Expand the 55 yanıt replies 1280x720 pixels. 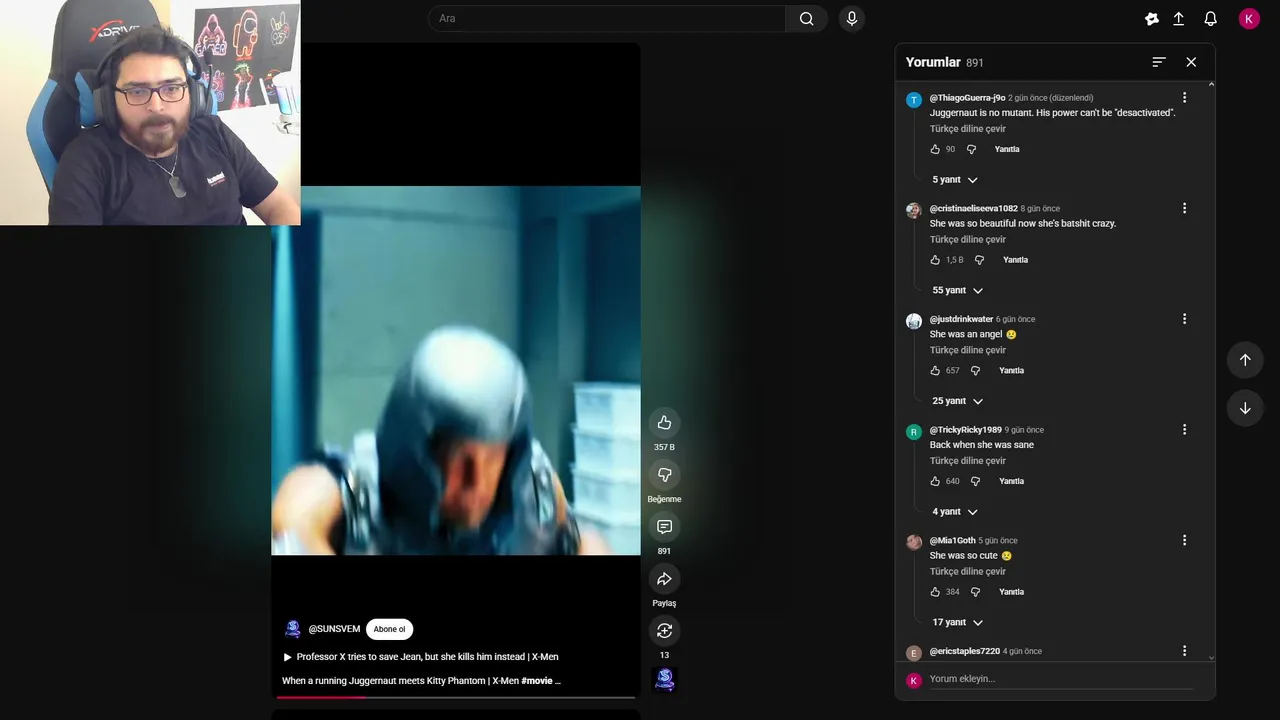[x=957, y=290]
